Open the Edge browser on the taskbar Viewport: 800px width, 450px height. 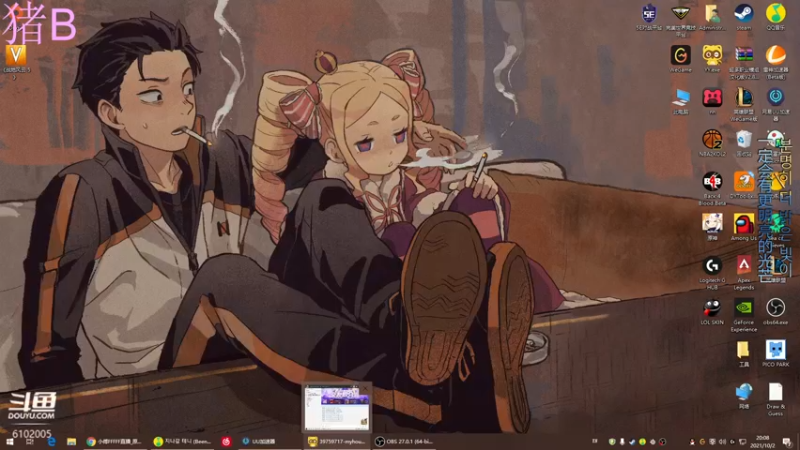click(x=51, y=442)
